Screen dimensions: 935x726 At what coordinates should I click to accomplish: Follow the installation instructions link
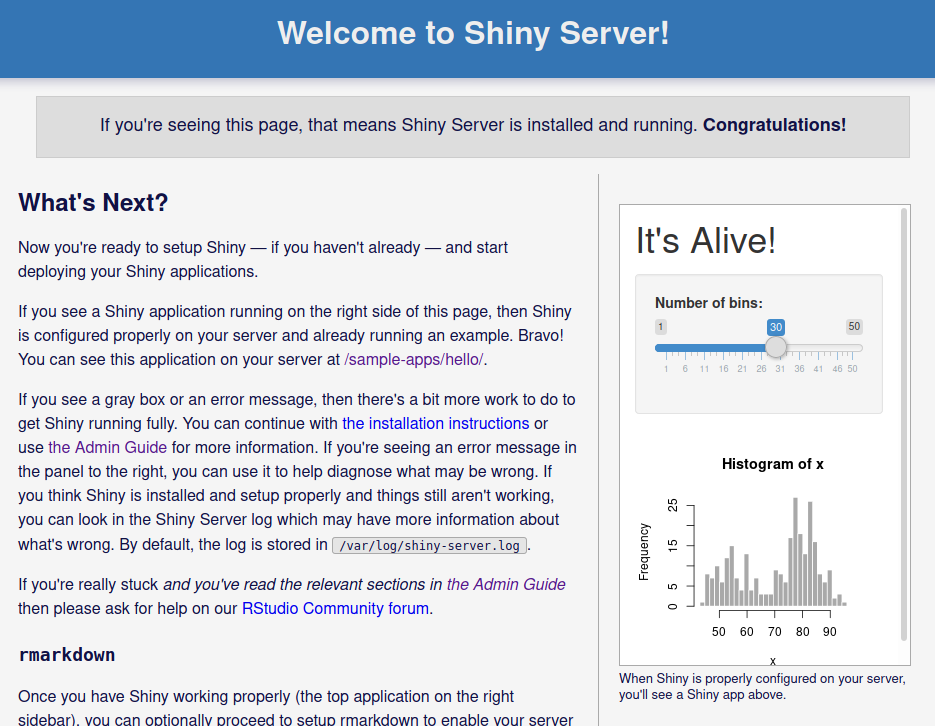(435, 423)
